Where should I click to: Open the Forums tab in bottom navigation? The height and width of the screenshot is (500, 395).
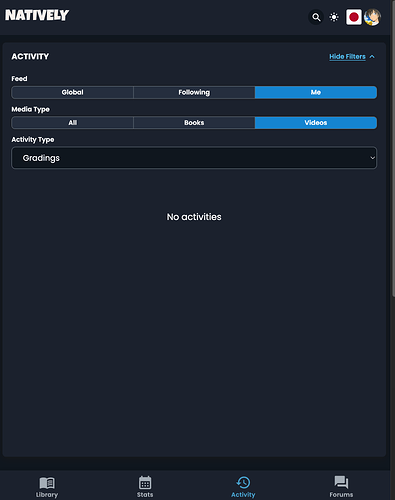click(x=341, y=487)
